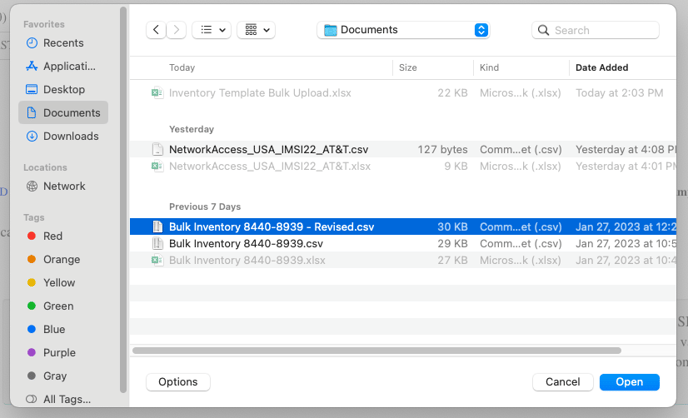Open Recents in the sidebar
The image size is (688, 418).
63,43
